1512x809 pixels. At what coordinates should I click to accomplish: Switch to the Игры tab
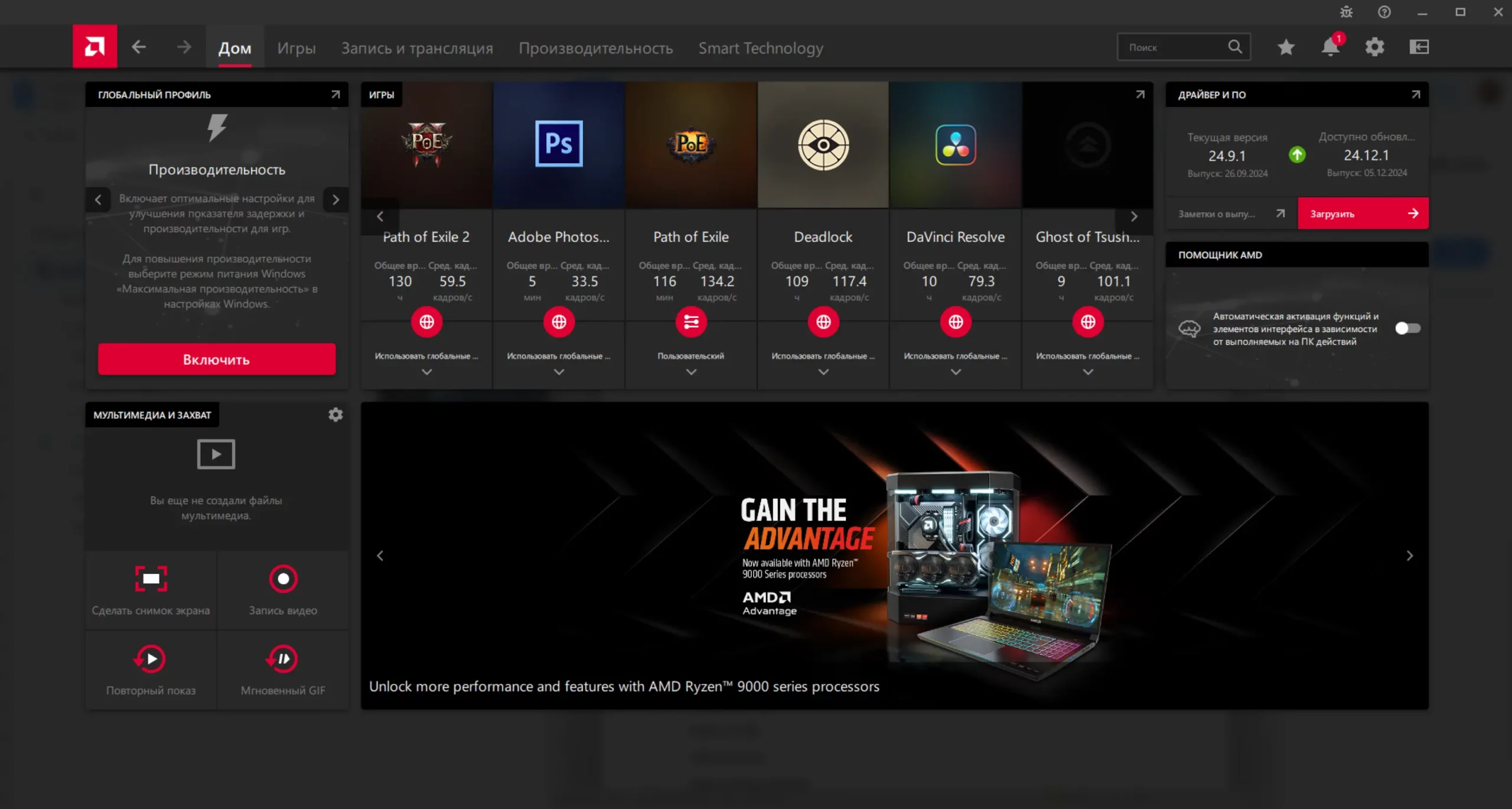click(x=296, y=48)
